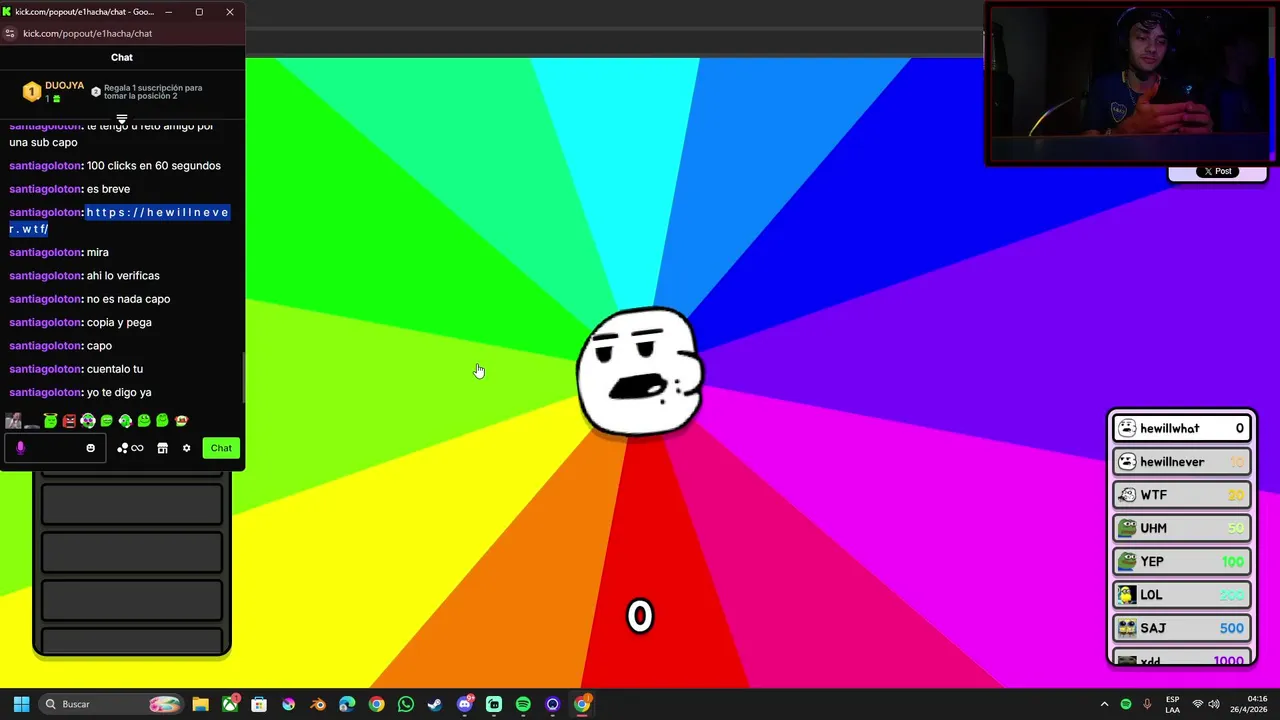1280x720 pixels.
Task: Click the 'Regala 1 suscripción' prompt text
Action: (153, 92)
